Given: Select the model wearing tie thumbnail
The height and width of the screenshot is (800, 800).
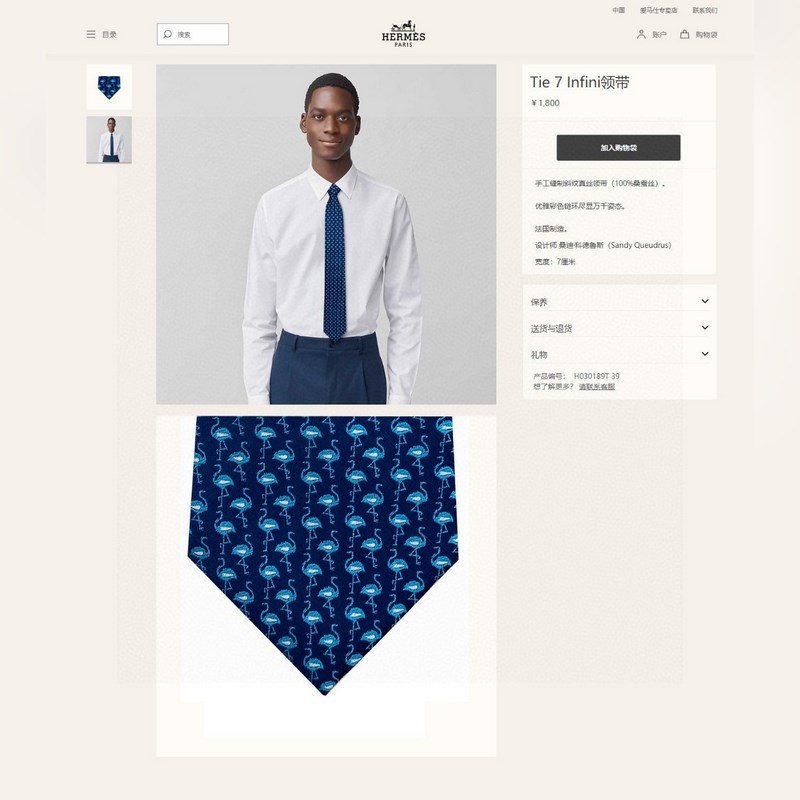Looking at the screenshot, I should [109, 140].
